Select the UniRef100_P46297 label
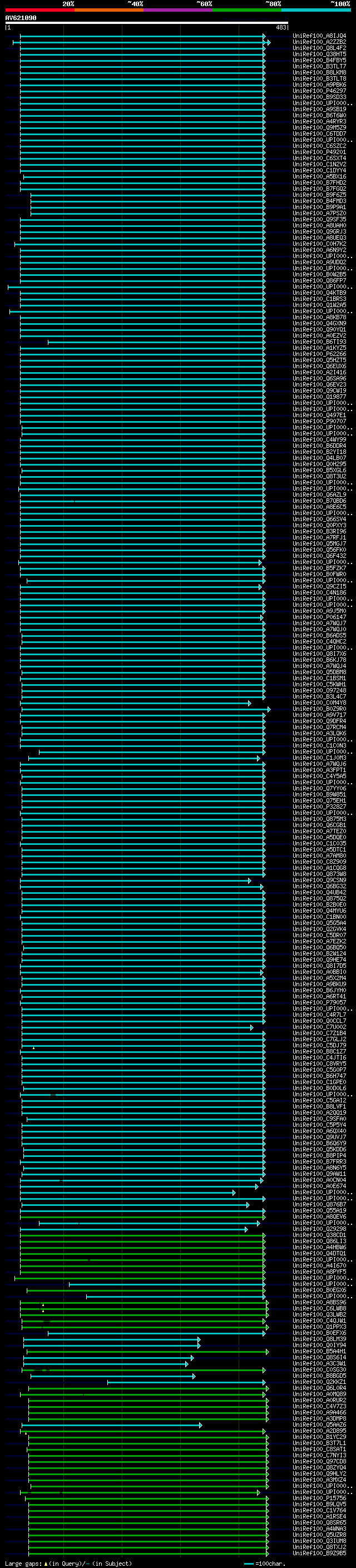Image resolution: width=356 pixels, height=1568 pixels. (319, 91)
